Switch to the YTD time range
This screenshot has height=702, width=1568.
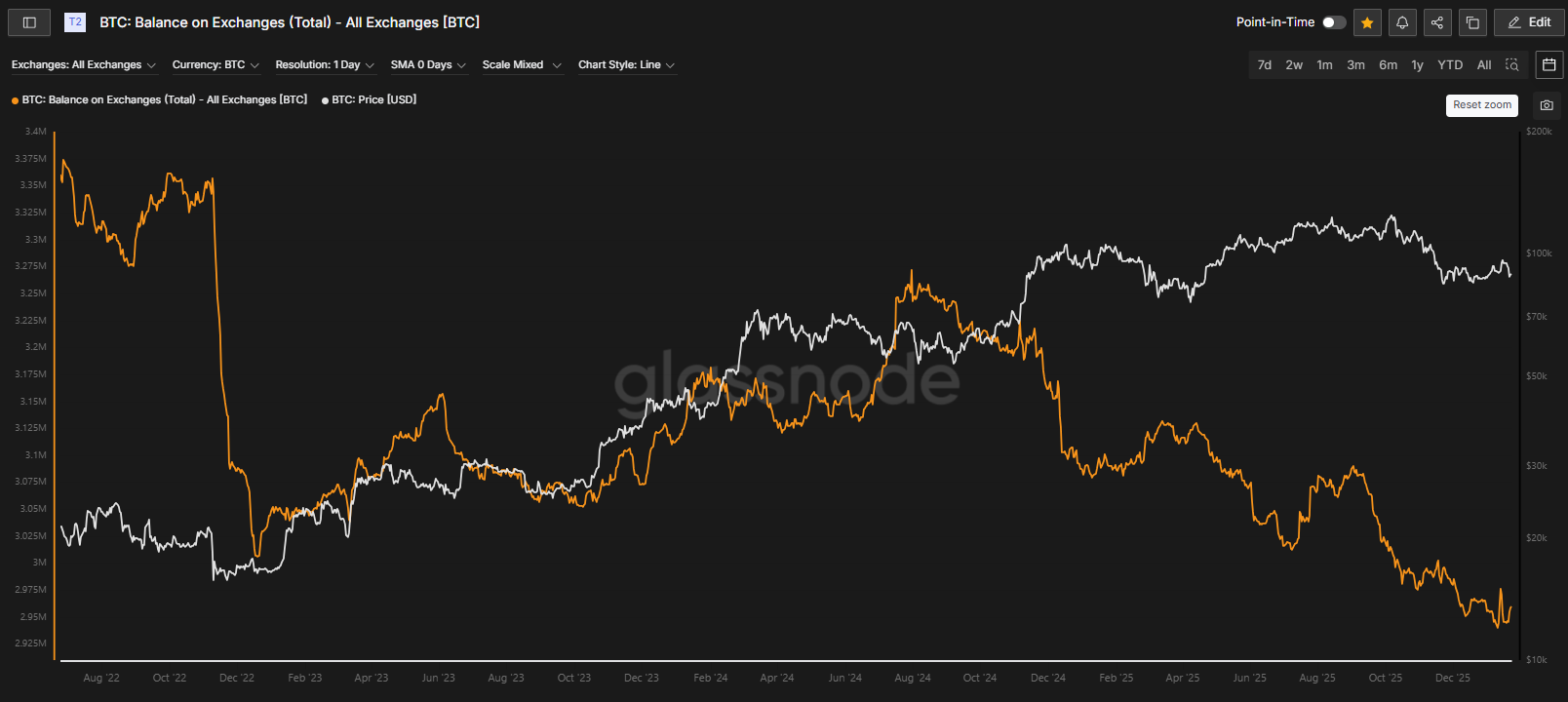click(x=1450, y=65)
